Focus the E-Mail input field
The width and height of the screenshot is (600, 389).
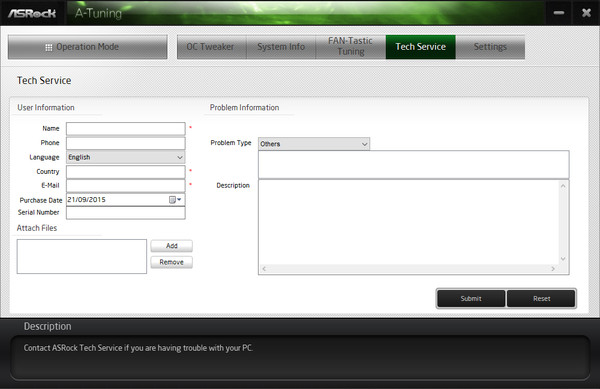[126, 186]
